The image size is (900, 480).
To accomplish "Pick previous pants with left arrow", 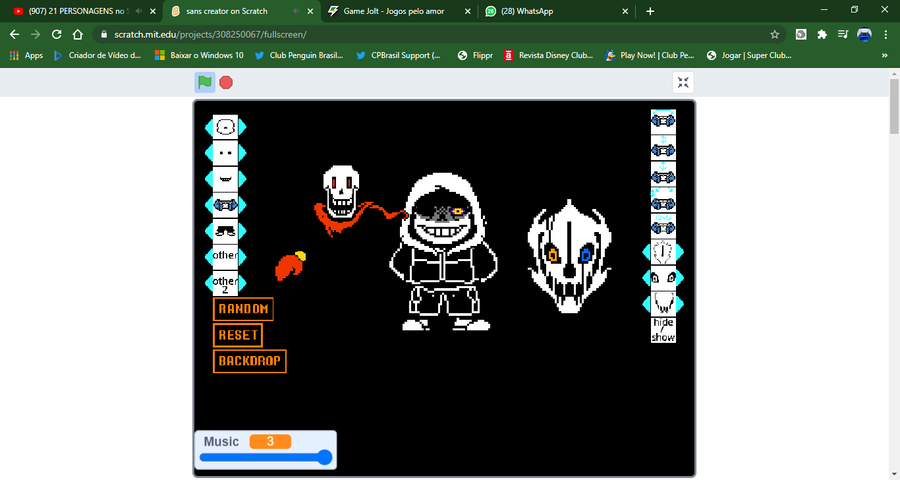I will click(x=209, y=230).
